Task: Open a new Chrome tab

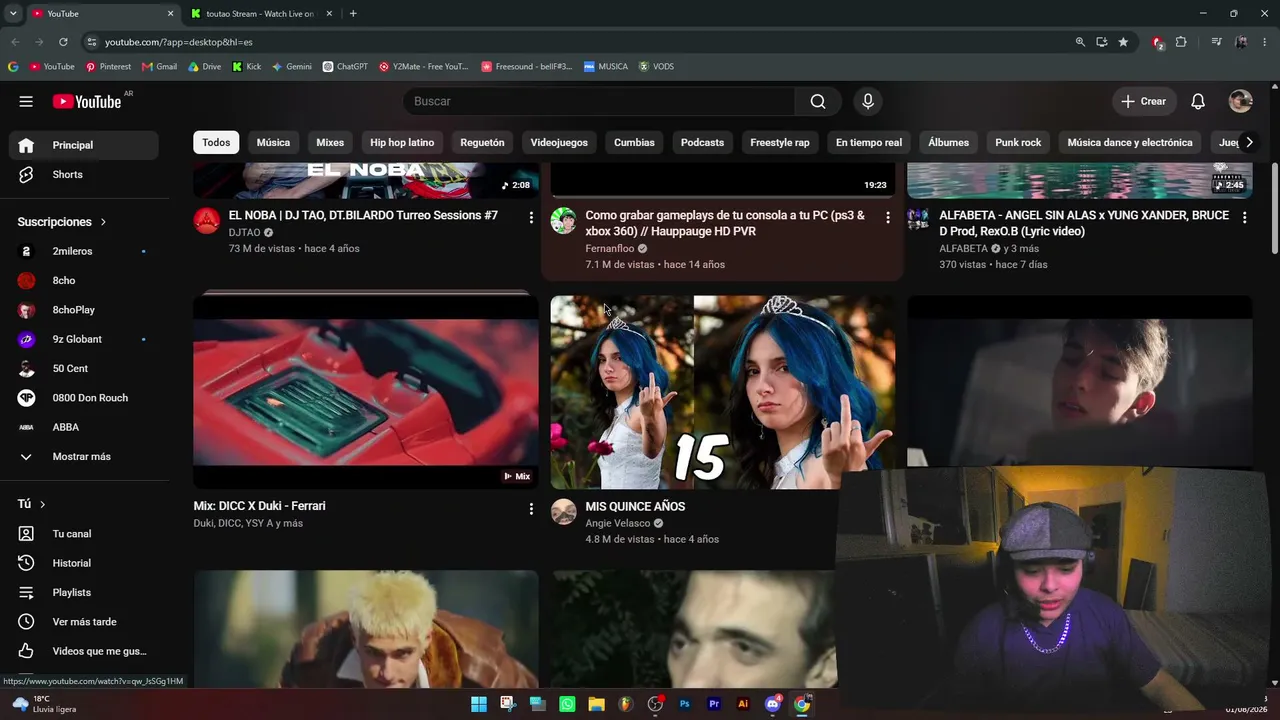Action: click(x=353, y=13)
